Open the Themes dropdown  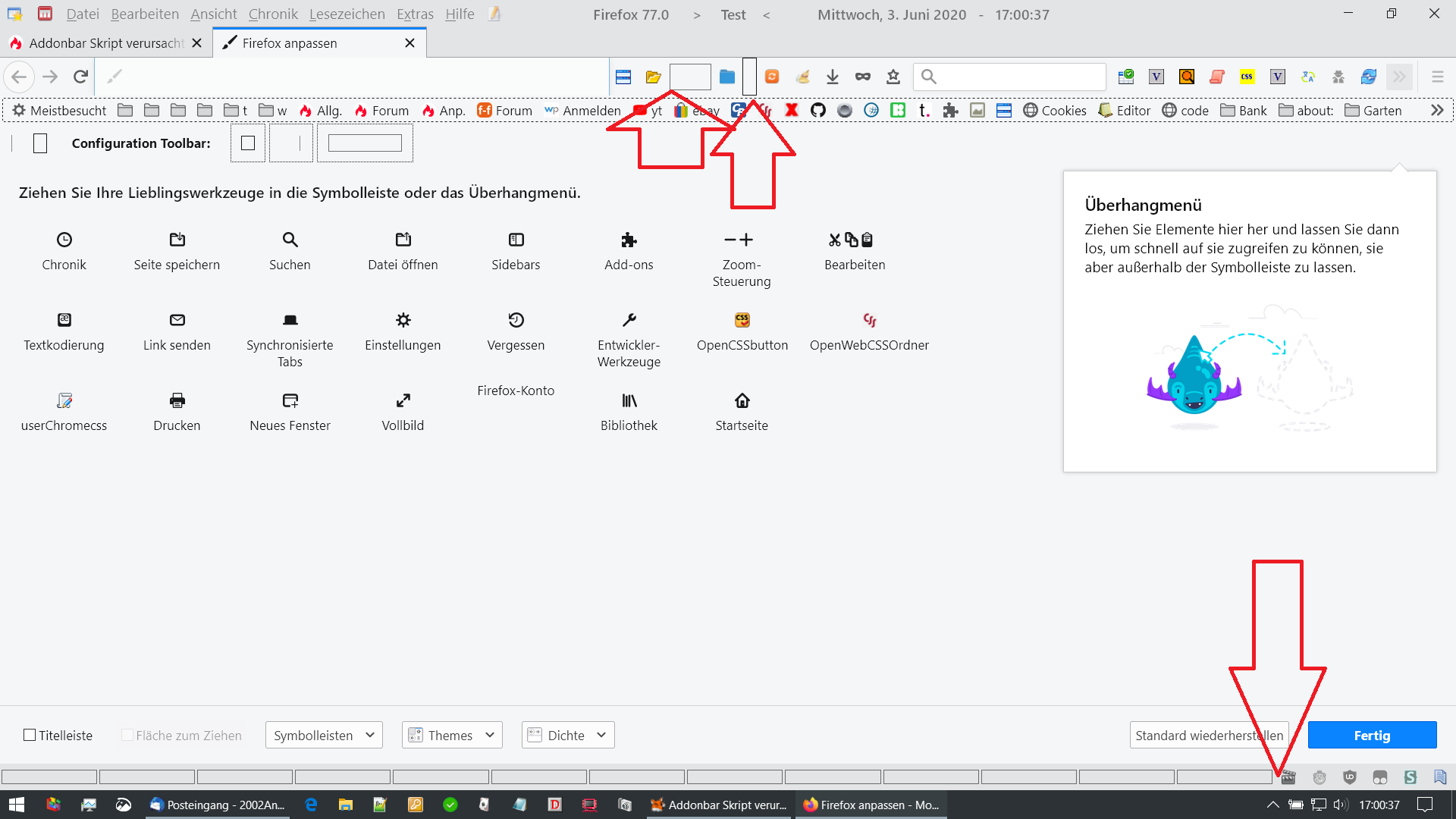click(x=452, y=735)
